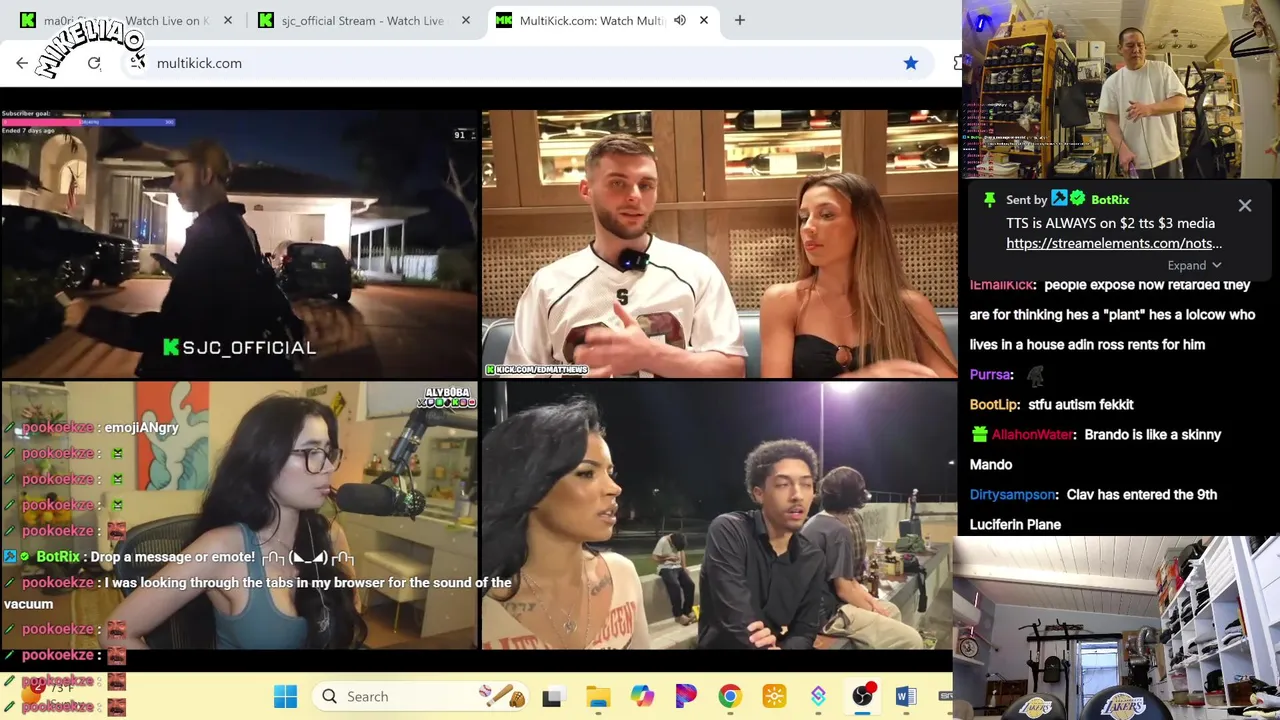Select the SJC_OFFICIAL stream video
1280x720 pixels.
pos(240,243)
